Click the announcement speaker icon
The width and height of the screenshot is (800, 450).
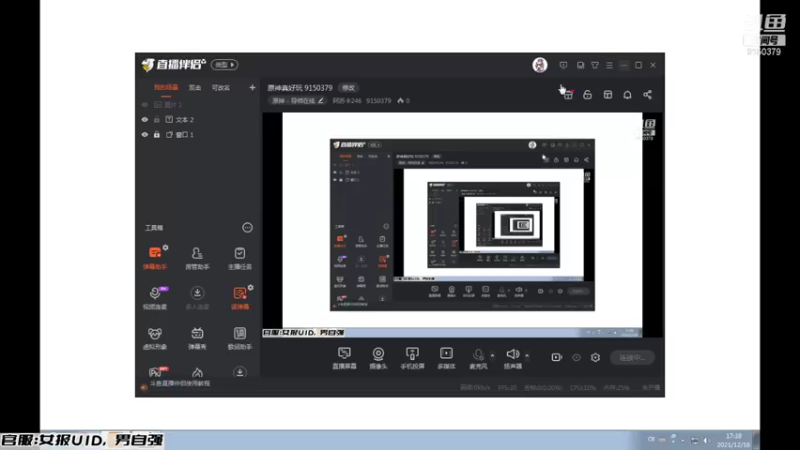[143, 388]
